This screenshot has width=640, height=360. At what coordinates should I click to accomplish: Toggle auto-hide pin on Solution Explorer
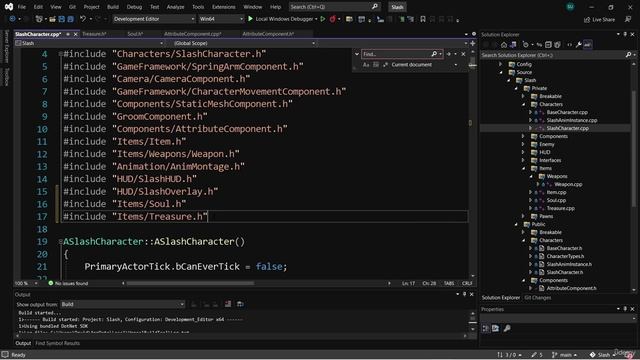point(625,34)
